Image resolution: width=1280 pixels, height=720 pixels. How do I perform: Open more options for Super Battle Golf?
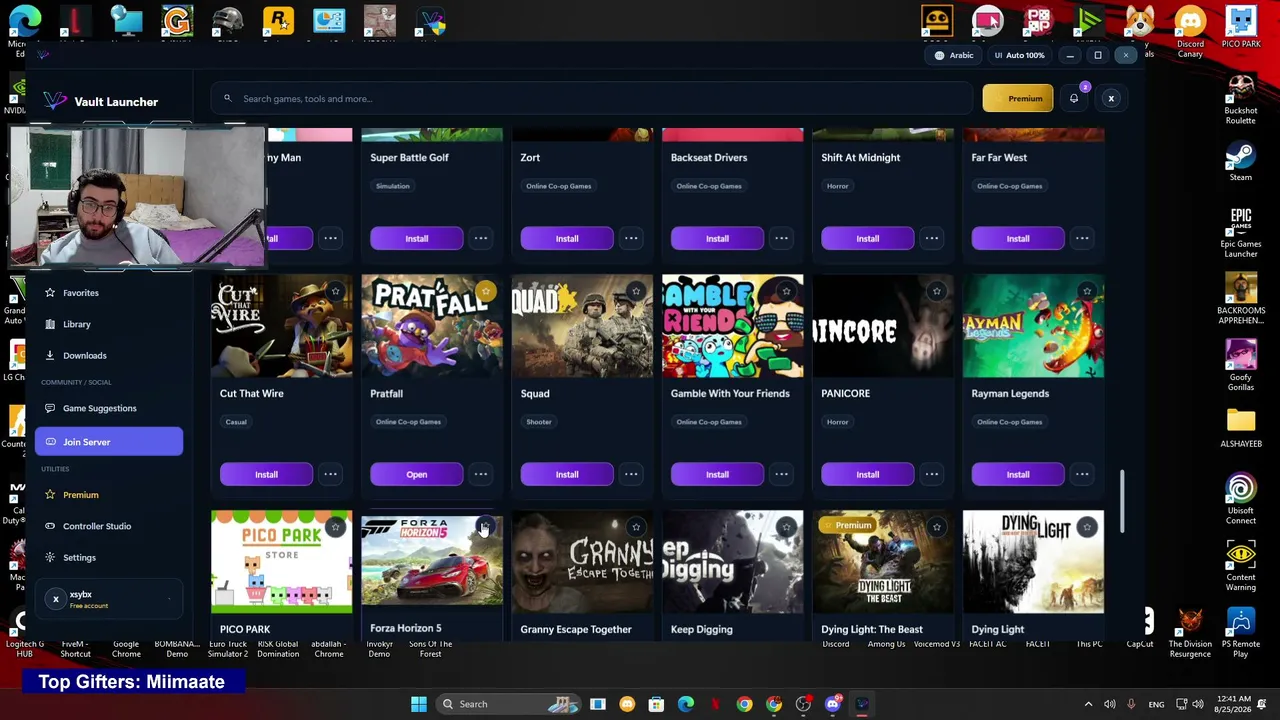481,238
